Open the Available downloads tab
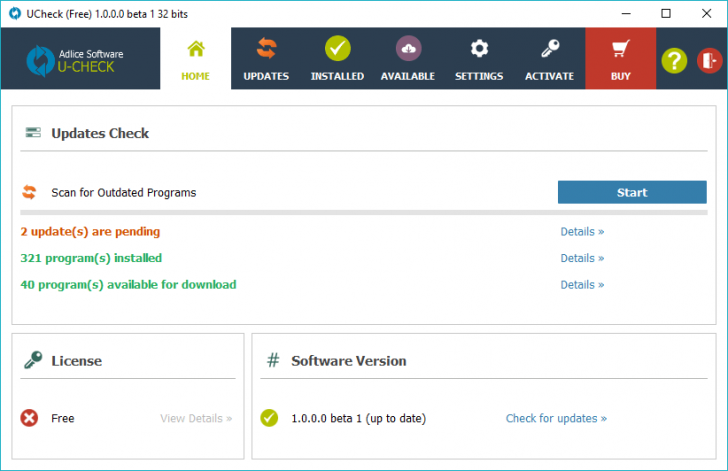 [x=408, y=59]
